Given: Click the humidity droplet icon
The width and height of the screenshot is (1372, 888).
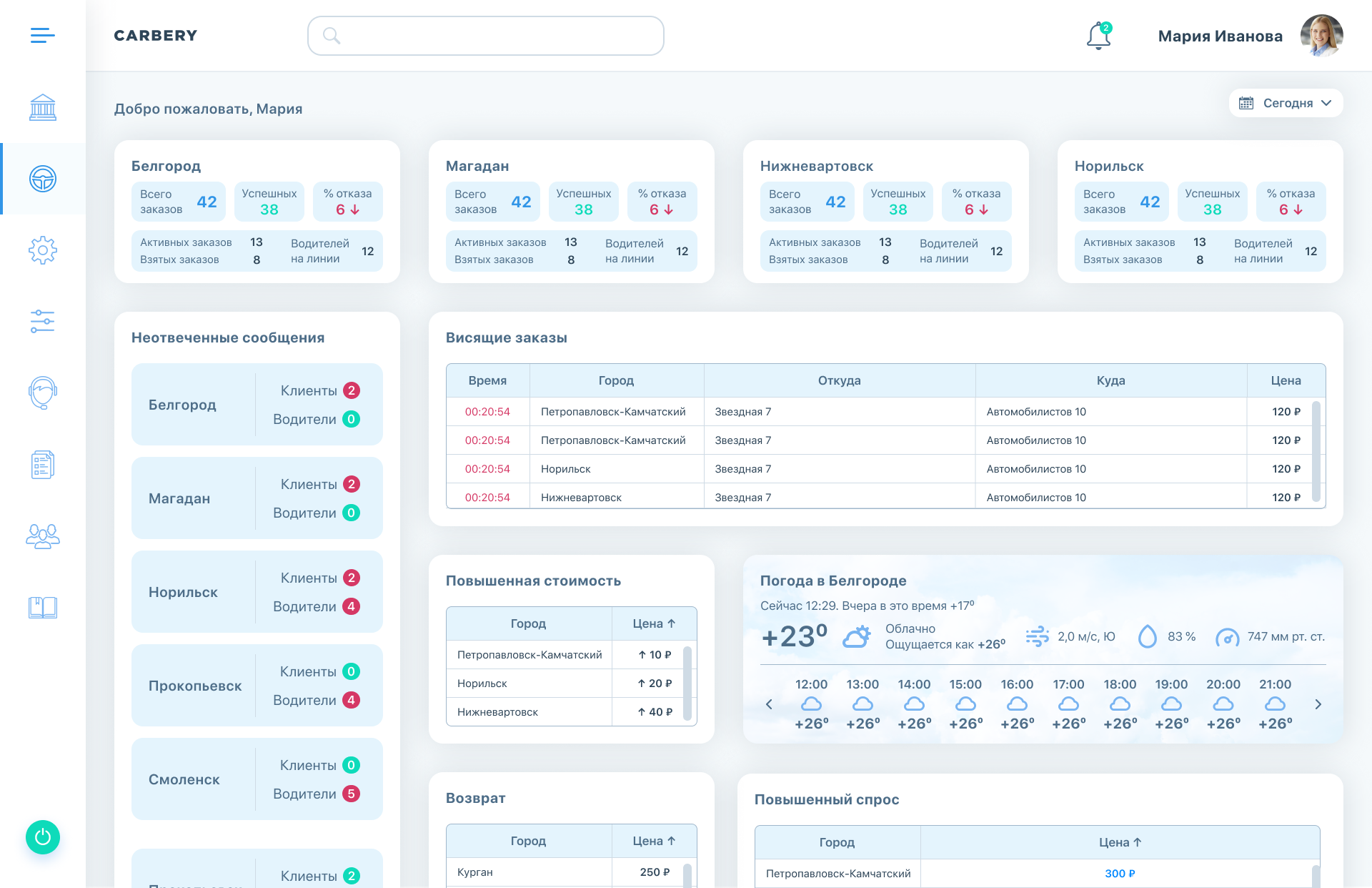Looking at the screenshot, I should click(1148, 636).
